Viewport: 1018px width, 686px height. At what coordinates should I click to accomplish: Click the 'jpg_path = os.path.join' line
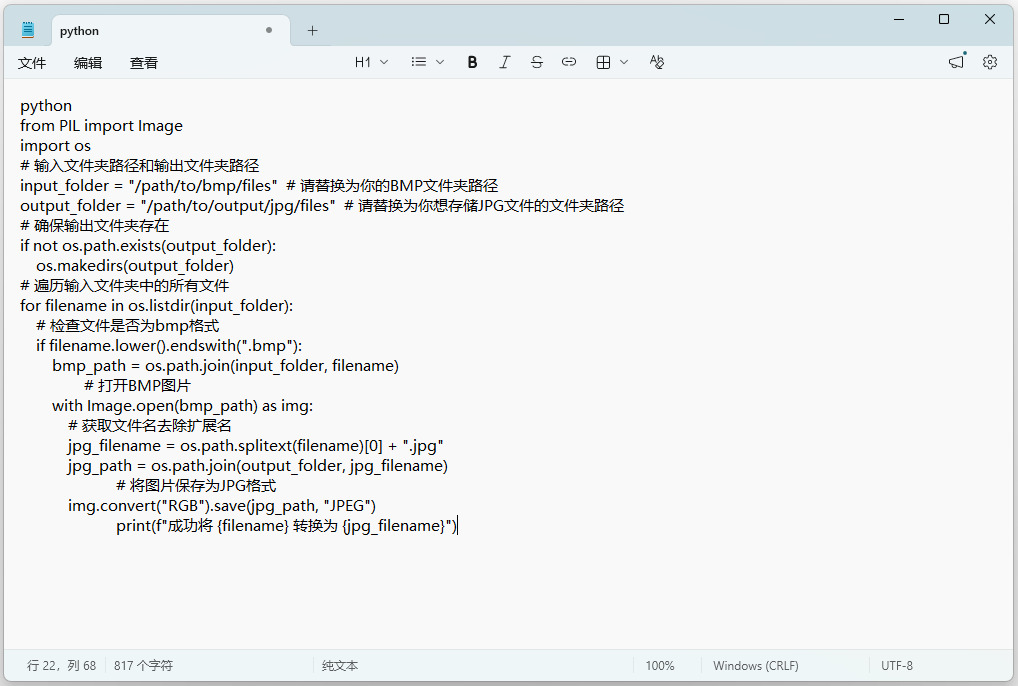[x=258, y=467]
